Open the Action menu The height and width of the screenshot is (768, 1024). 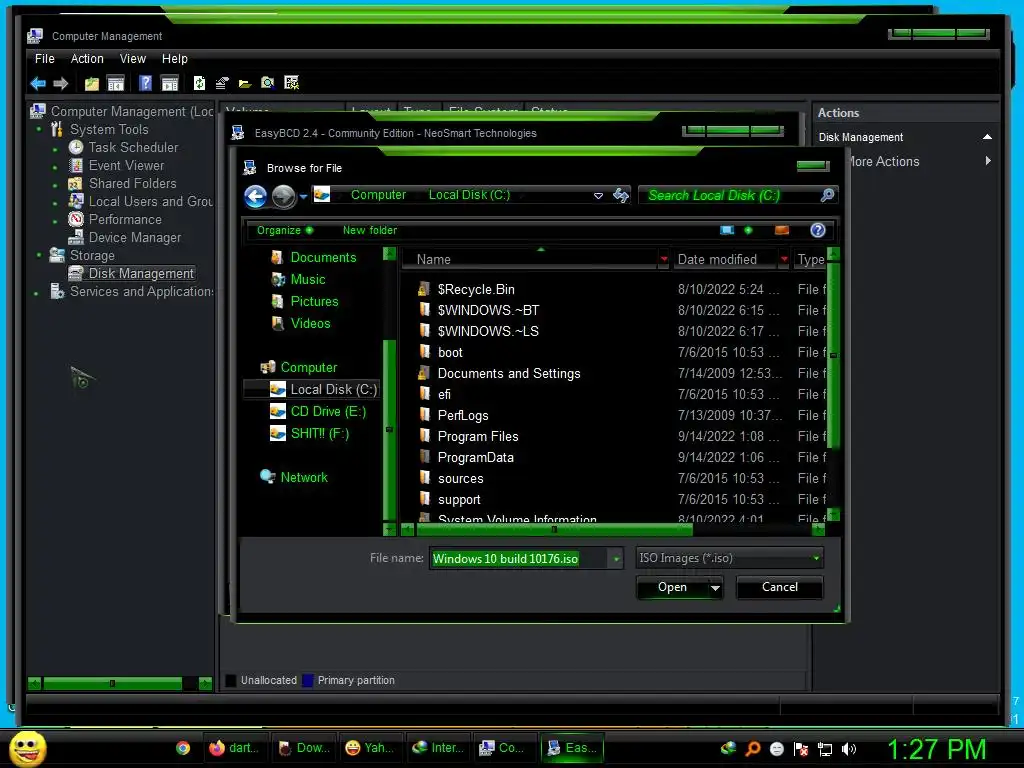[87, 59]
